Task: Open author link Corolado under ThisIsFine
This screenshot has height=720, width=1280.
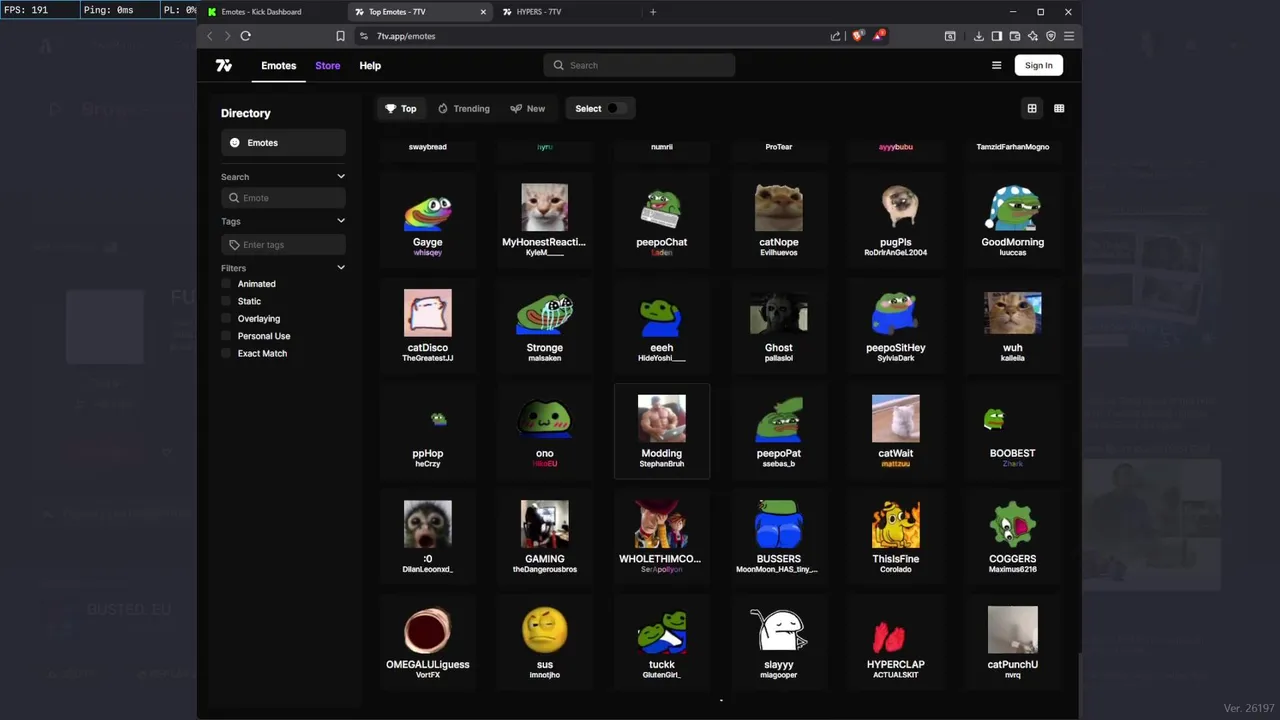Action: (x=896, y=569)
